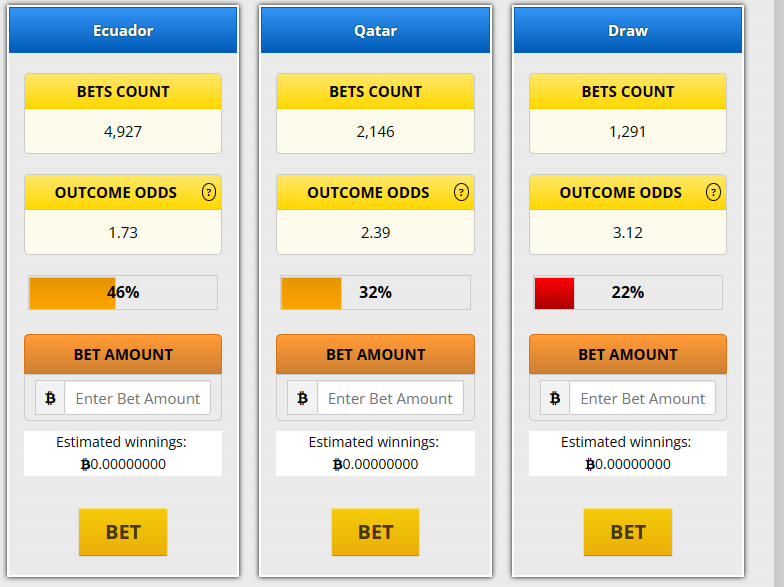Place bet using Qatar's BET button
Image resolution: width=784 pixels, height=587 pixels.
[x=375, y=532]
